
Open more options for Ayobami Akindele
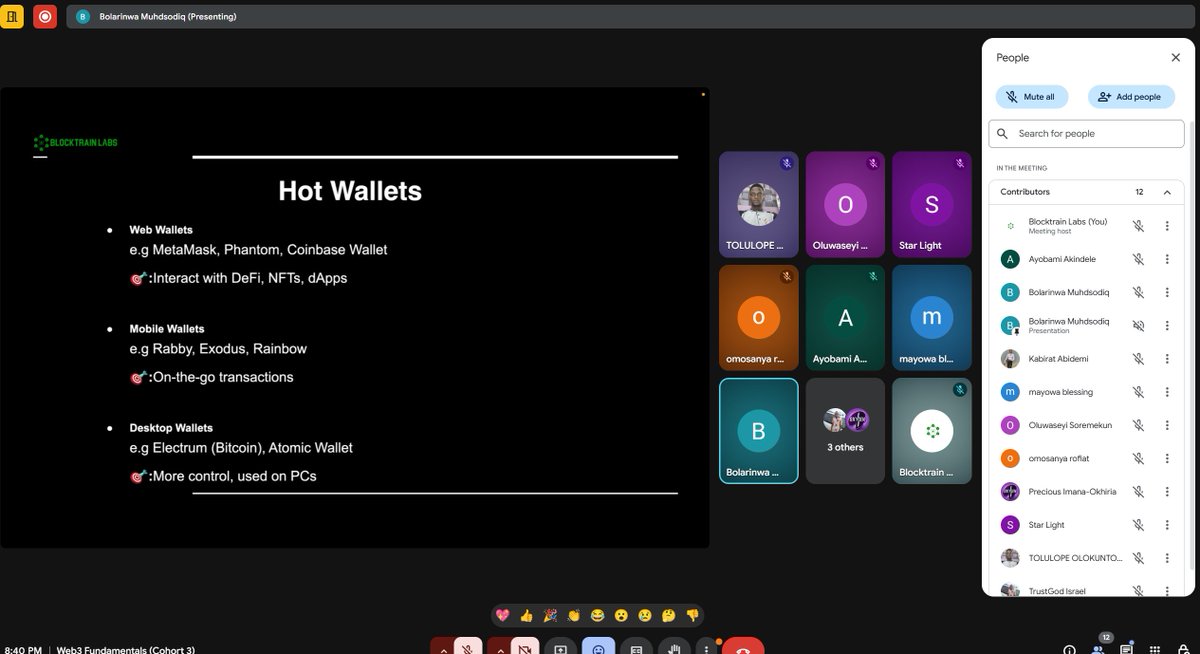coord(1167,259)
